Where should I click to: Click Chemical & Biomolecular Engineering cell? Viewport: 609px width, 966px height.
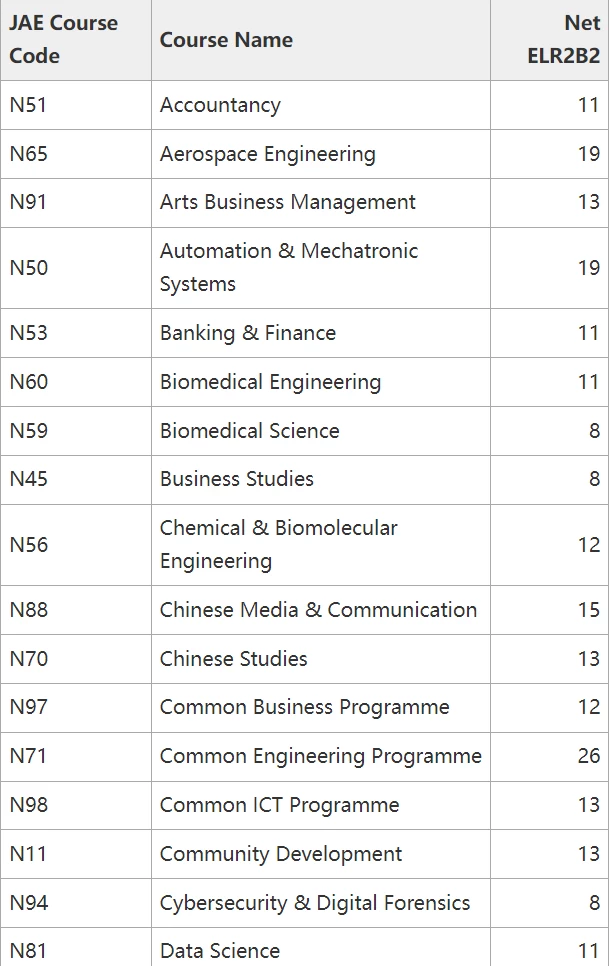click(321, 545)
